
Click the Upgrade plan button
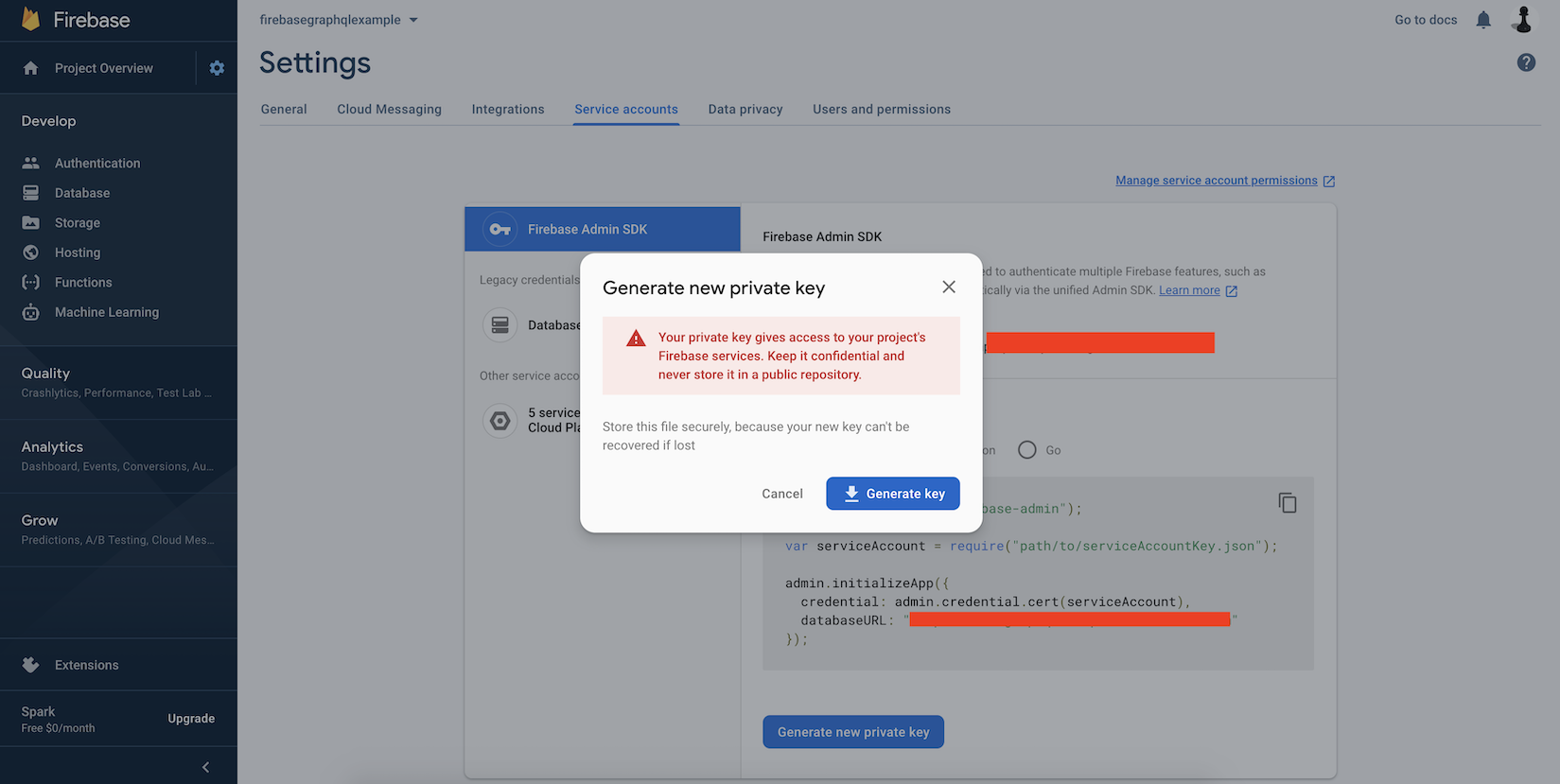(191, 719)
